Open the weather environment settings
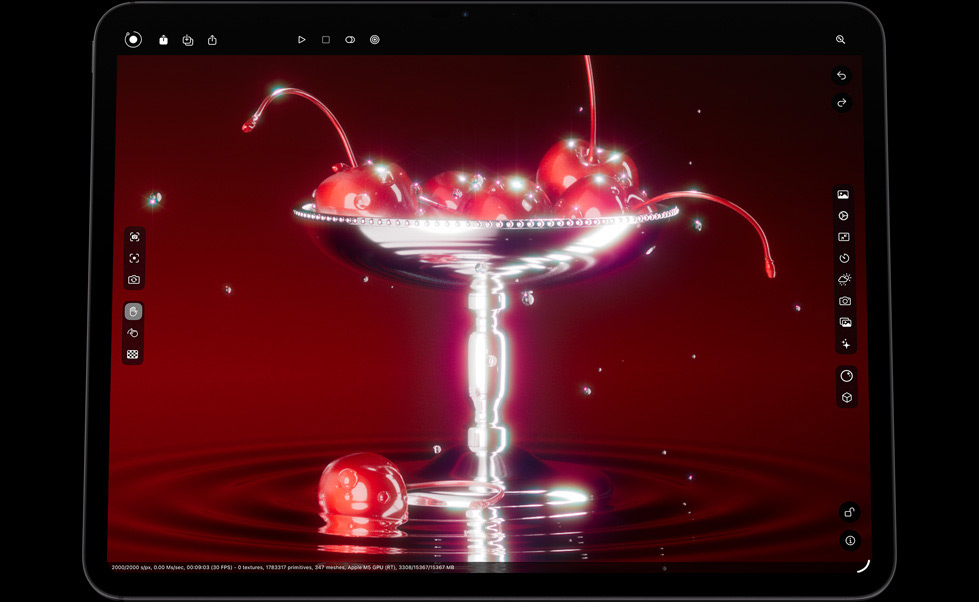 point(844,280)
